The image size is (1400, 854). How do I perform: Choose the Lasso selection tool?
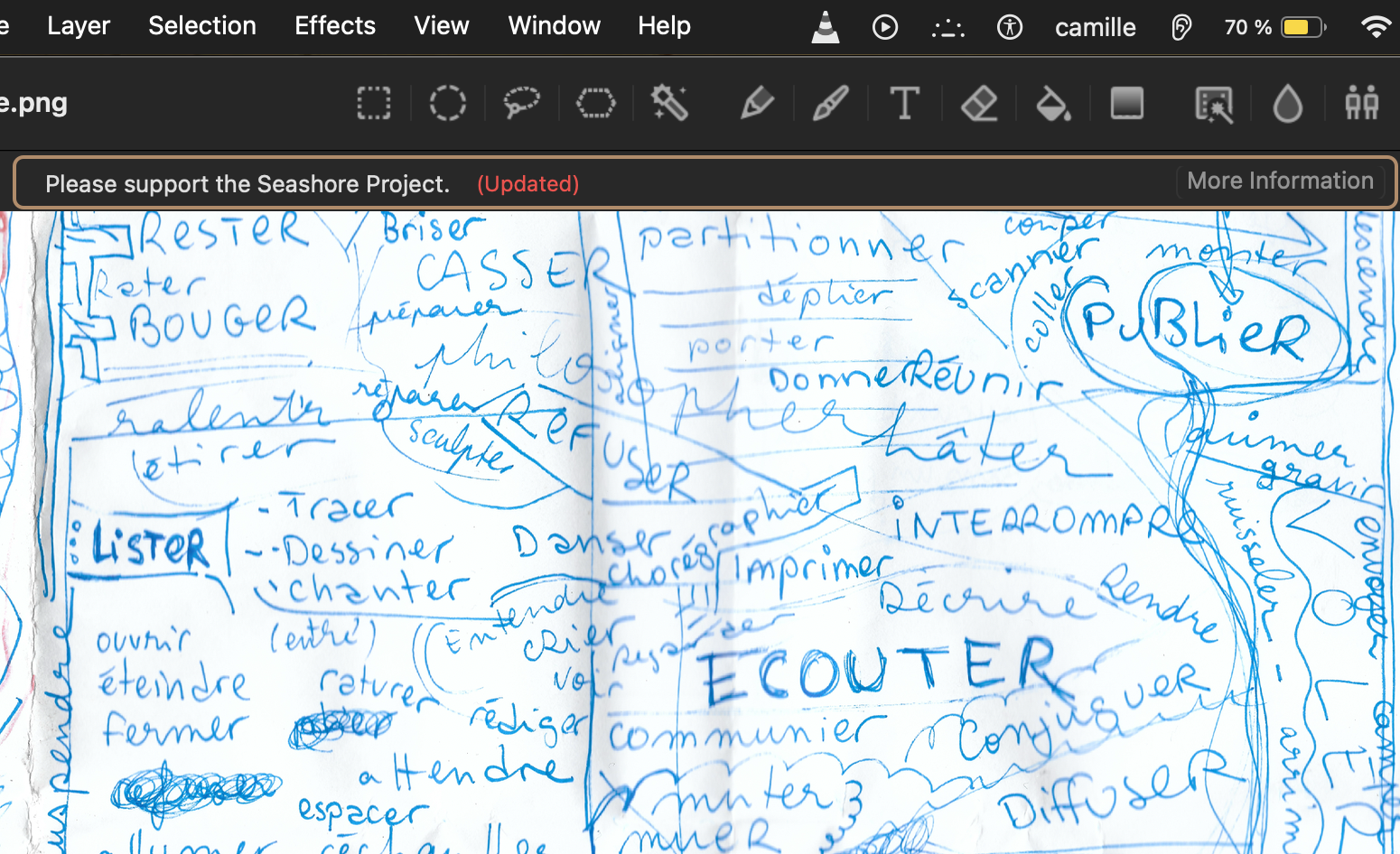pyautogui.click(x=521, y=104)
